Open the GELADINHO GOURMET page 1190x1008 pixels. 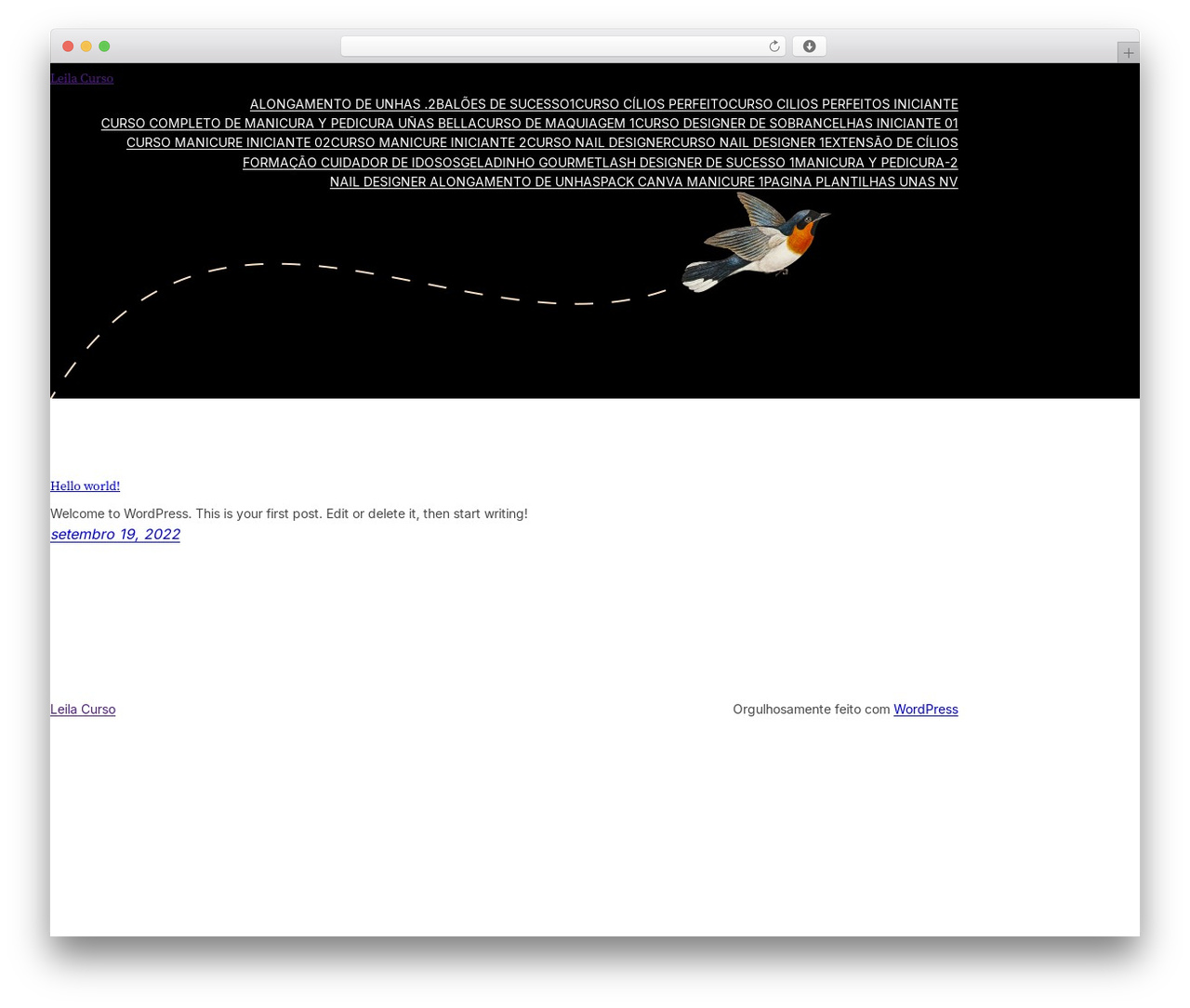coord(532,163)
